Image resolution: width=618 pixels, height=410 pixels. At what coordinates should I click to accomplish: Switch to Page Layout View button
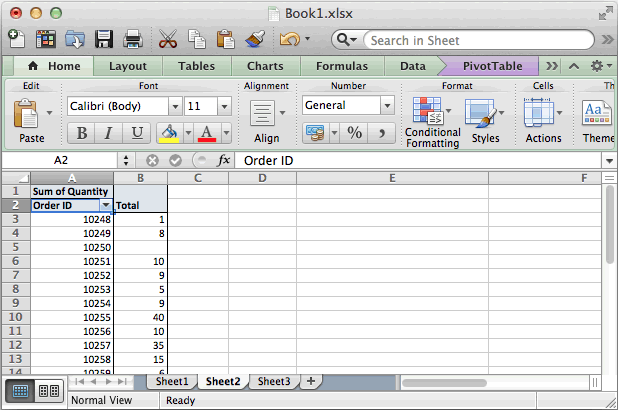(x=49, y=391)
